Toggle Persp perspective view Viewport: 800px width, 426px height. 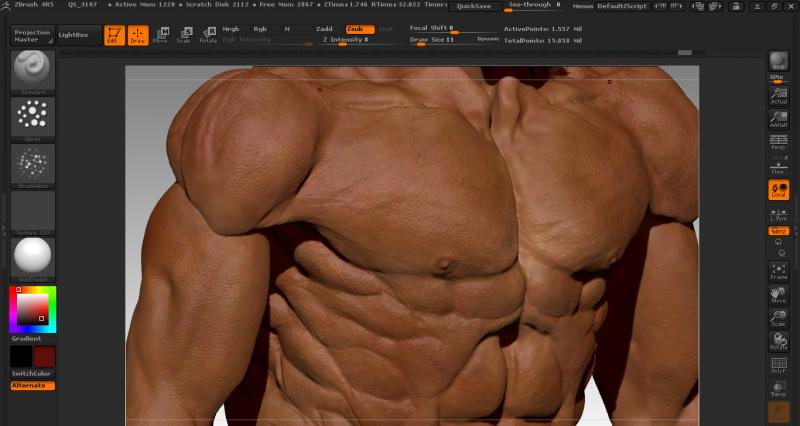click(x=779, y=142)
